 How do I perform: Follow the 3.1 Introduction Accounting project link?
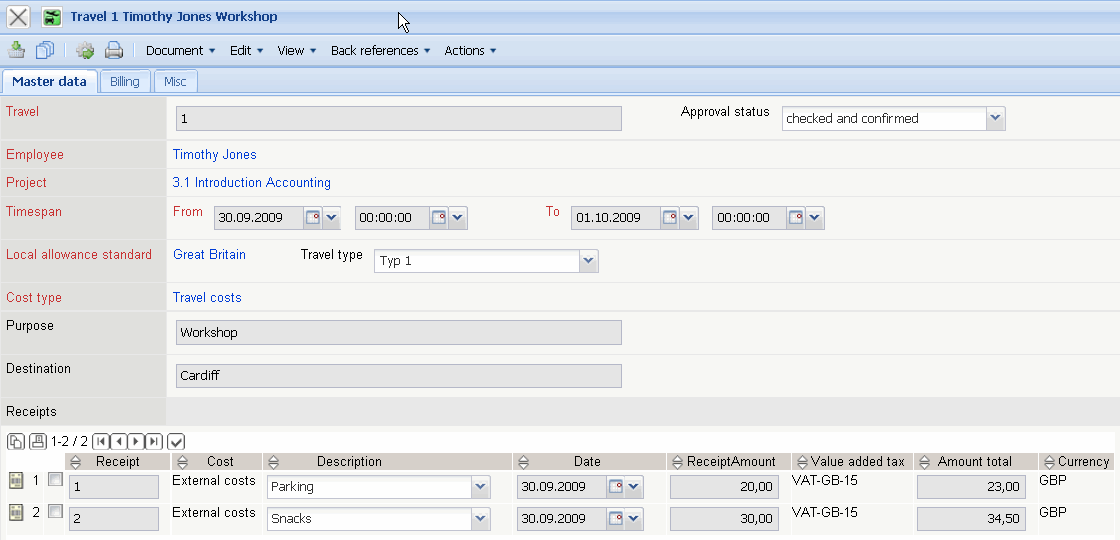(x=251, y=183)
